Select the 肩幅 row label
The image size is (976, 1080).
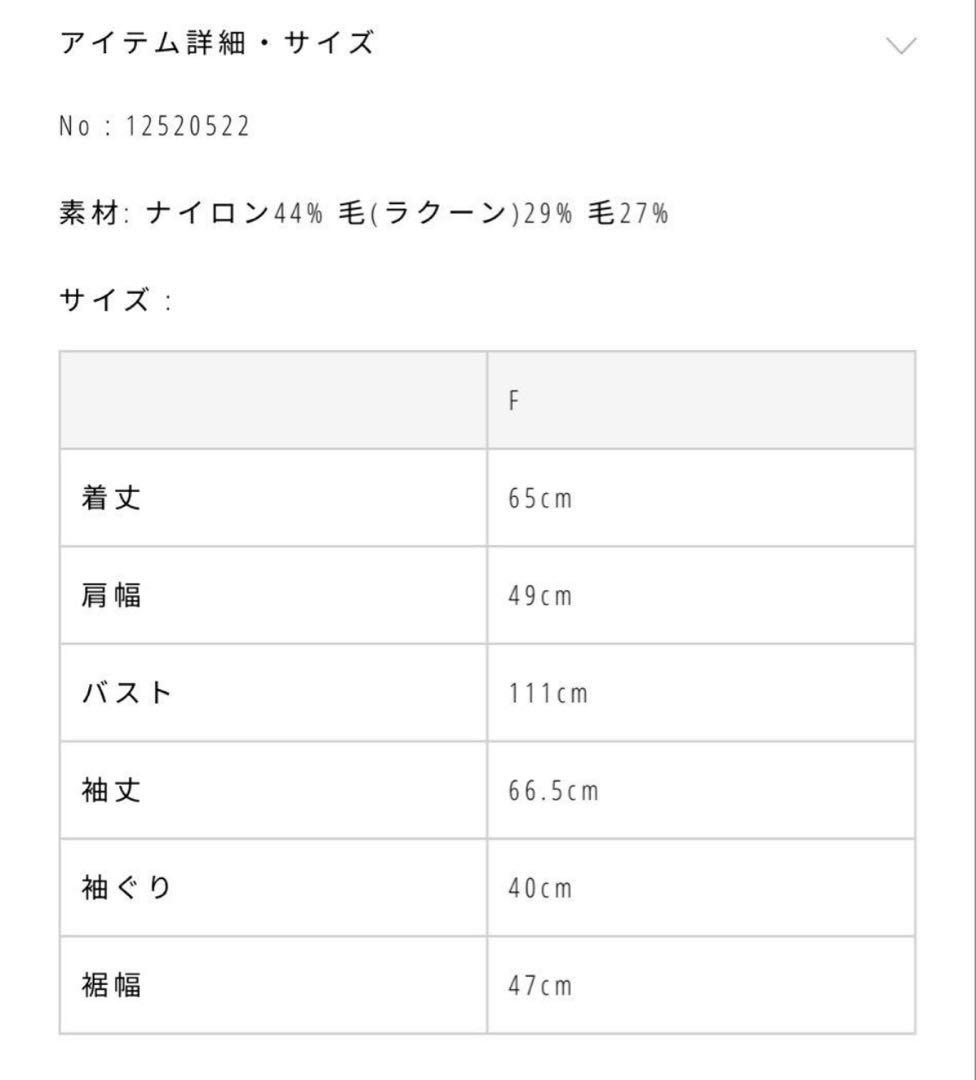[x=111, y=596]
